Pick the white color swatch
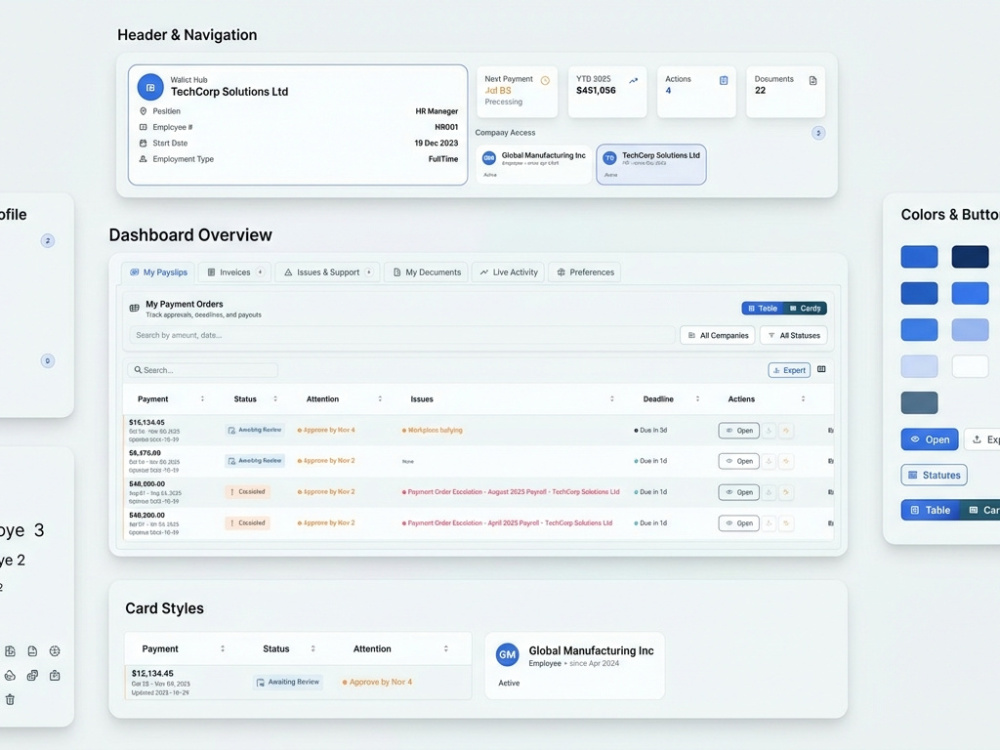 (970, 367)
